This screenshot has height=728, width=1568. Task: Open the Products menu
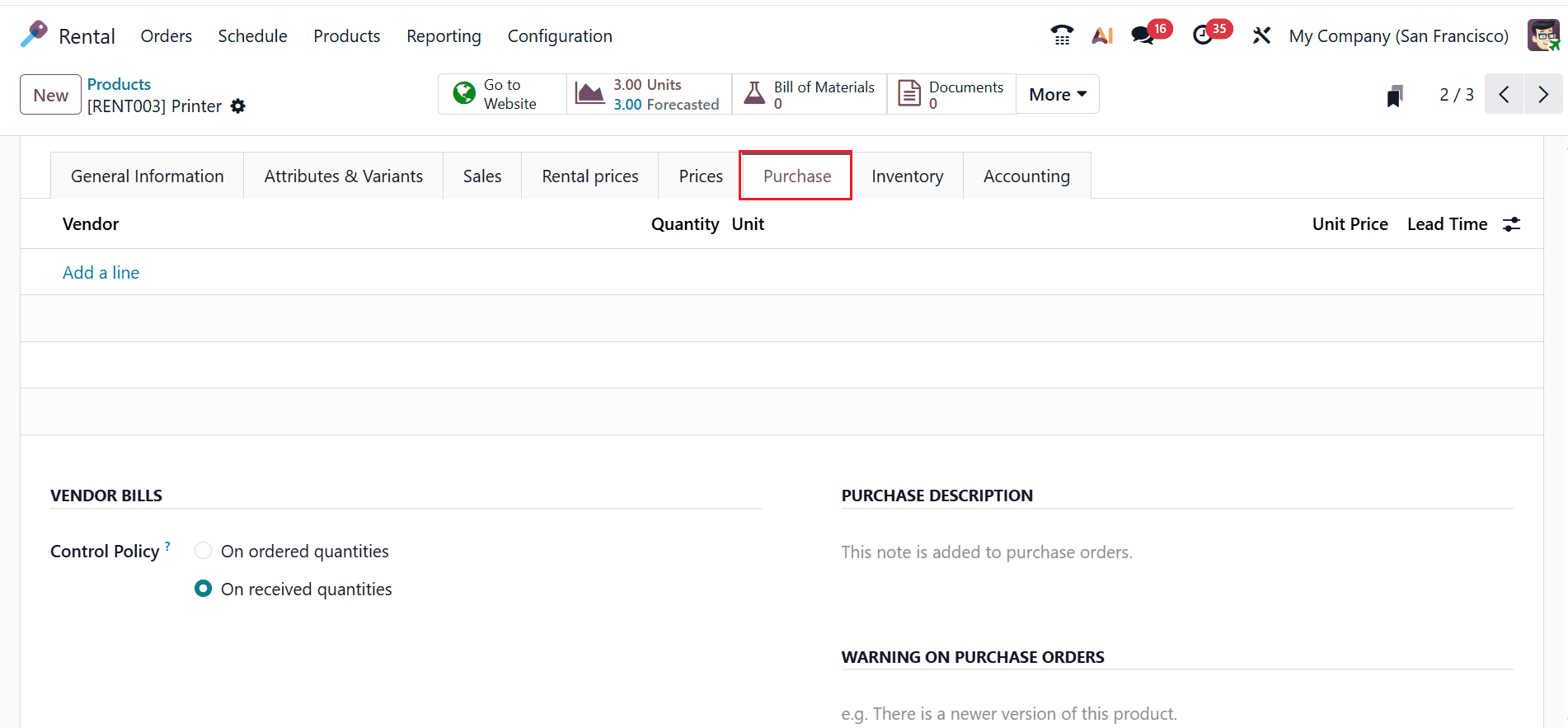point(347,36)
